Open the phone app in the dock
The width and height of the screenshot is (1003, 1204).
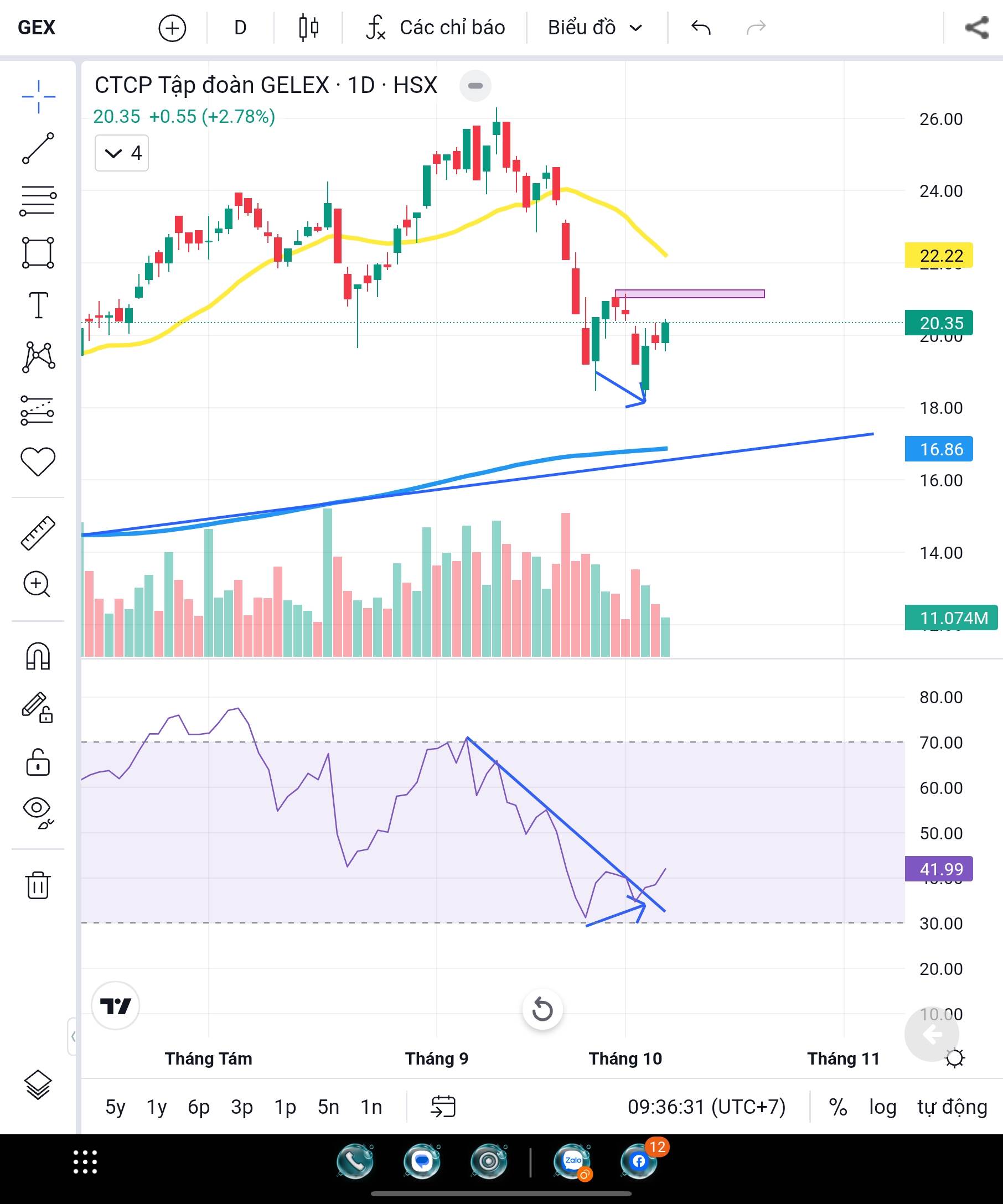[355, 1162]
